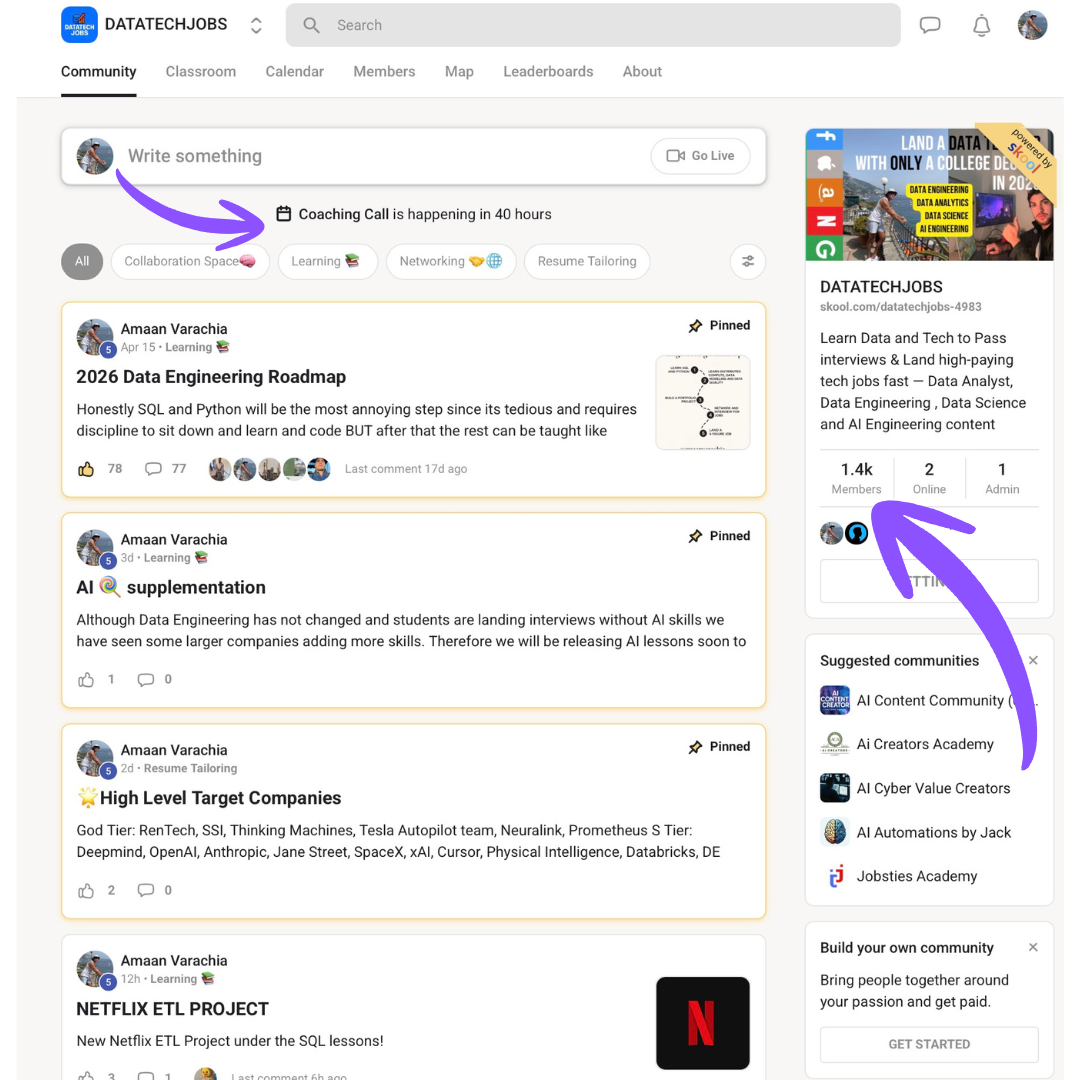Open comments on AI supplementation post
The height and width of the screenshot is (1080, 1080).
click(146, 680)
